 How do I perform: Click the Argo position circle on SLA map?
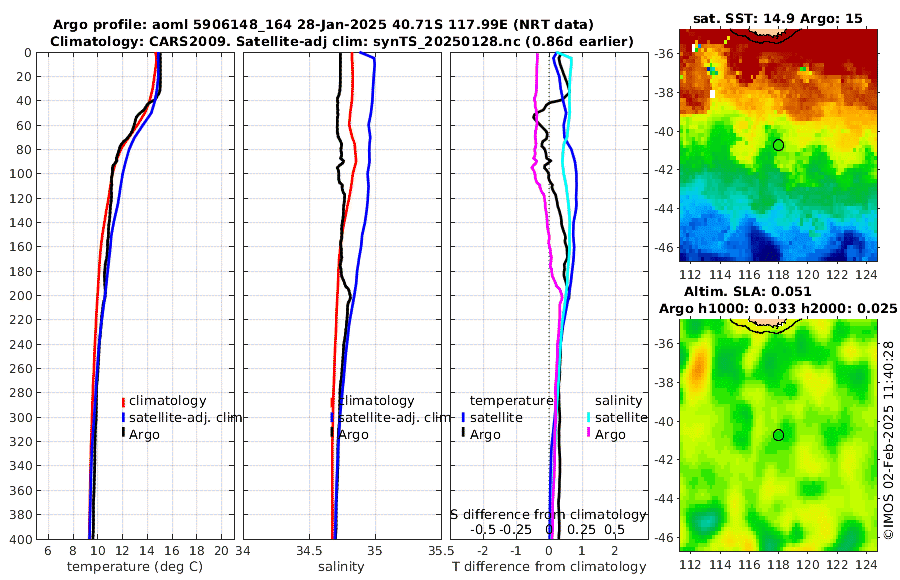778,435
